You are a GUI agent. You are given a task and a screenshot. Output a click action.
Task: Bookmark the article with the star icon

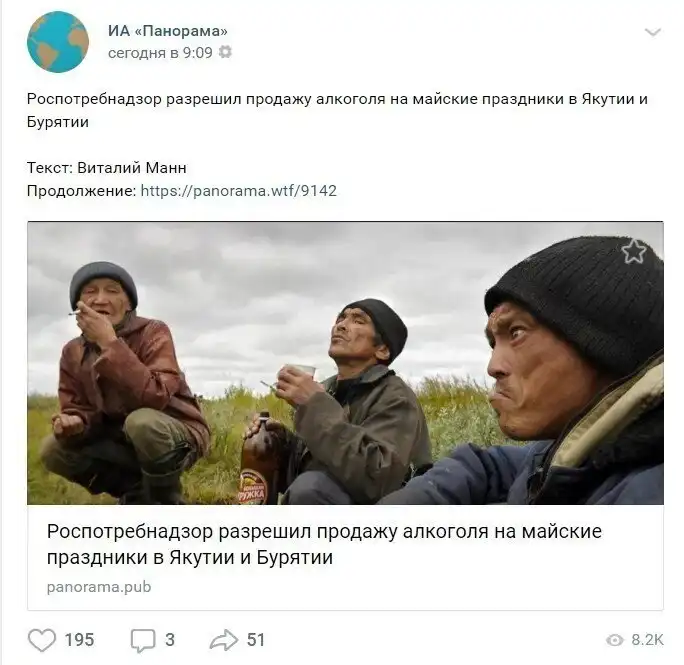click(x=633, y=251)
